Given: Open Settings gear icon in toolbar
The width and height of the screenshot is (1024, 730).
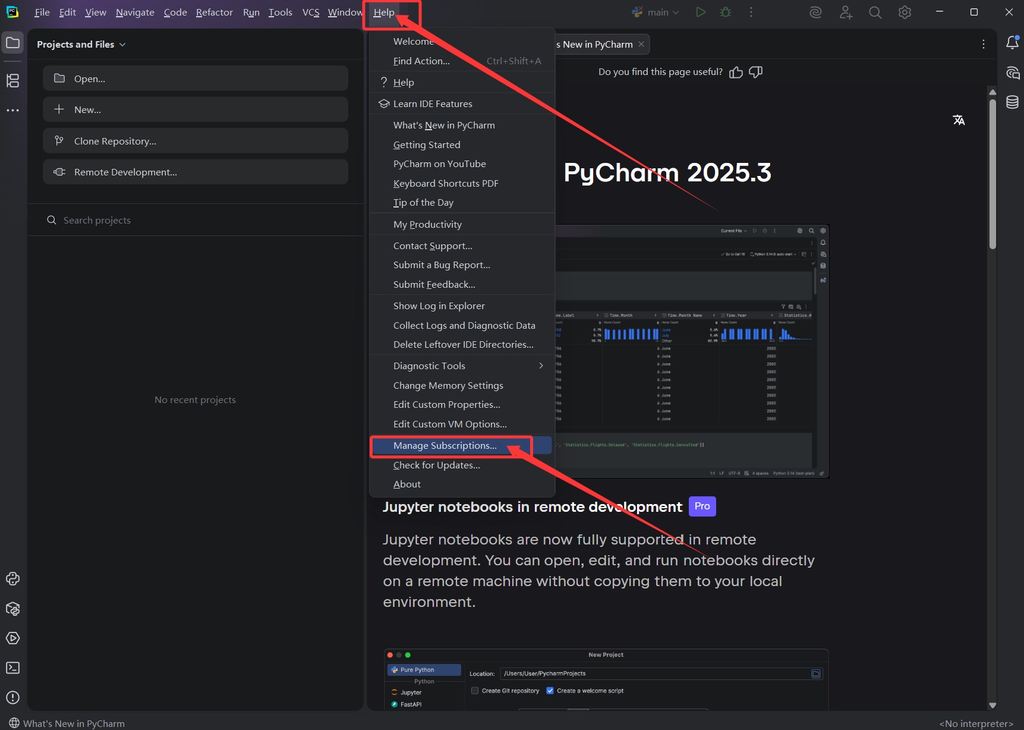Looking at the screenshot, I should pos(904,12).
